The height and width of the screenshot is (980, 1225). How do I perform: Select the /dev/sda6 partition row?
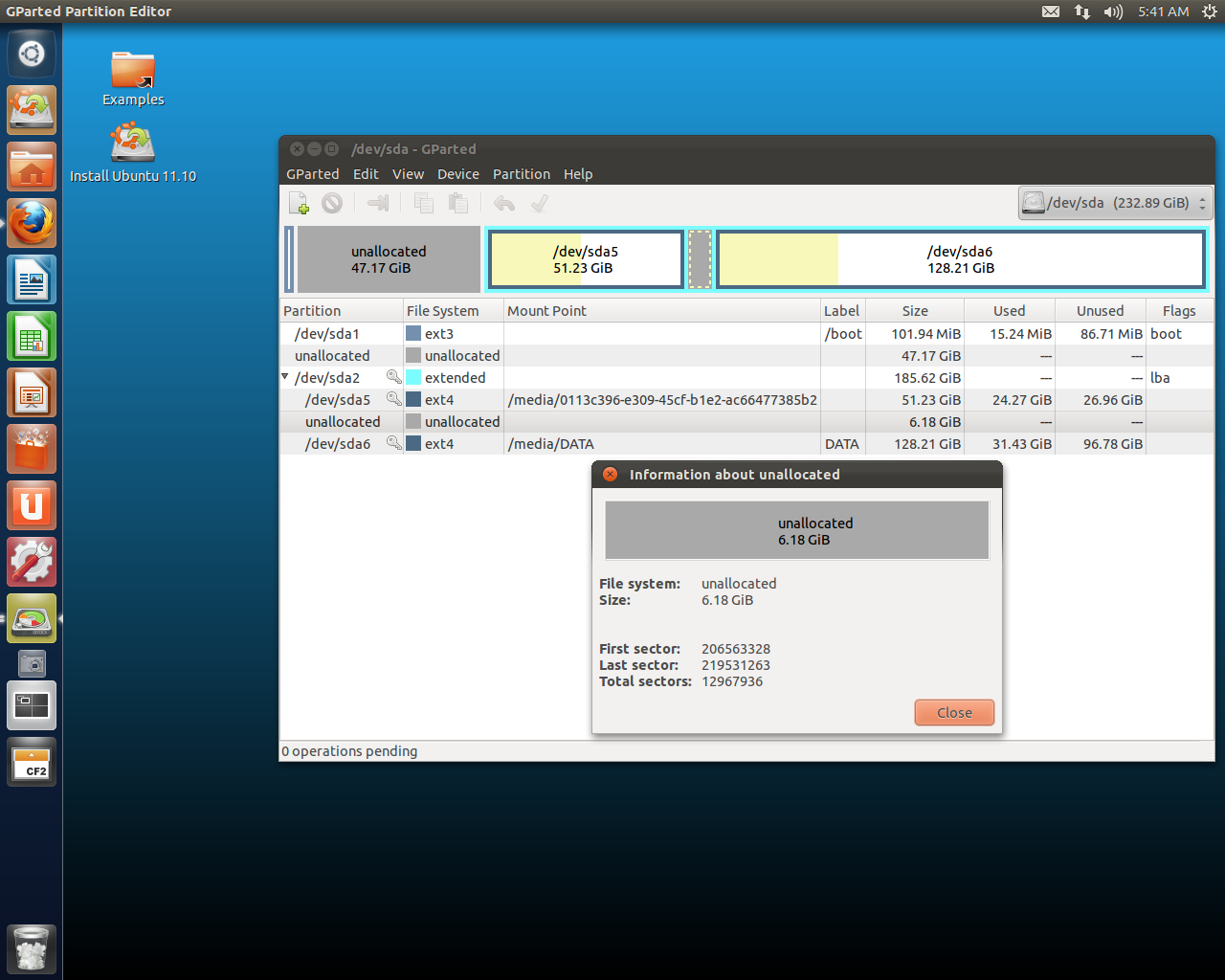tap(746, 444)
